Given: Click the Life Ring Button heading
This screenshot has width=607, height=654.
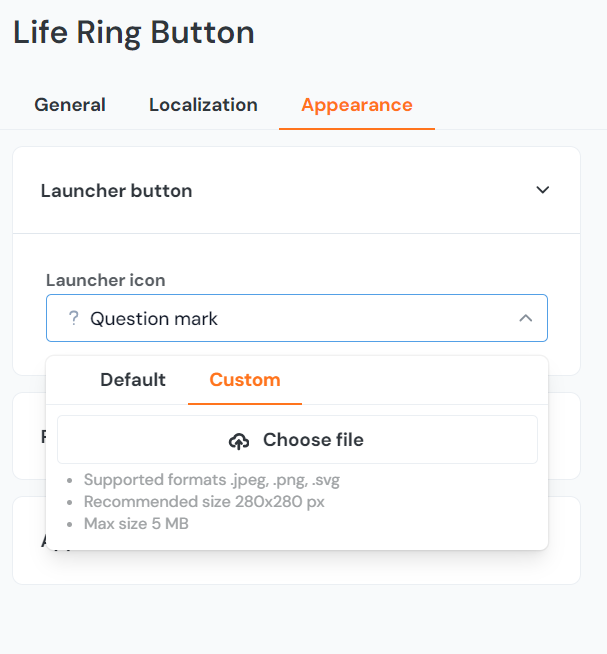Looking at the screenshot, I should [x=134, y=32].
